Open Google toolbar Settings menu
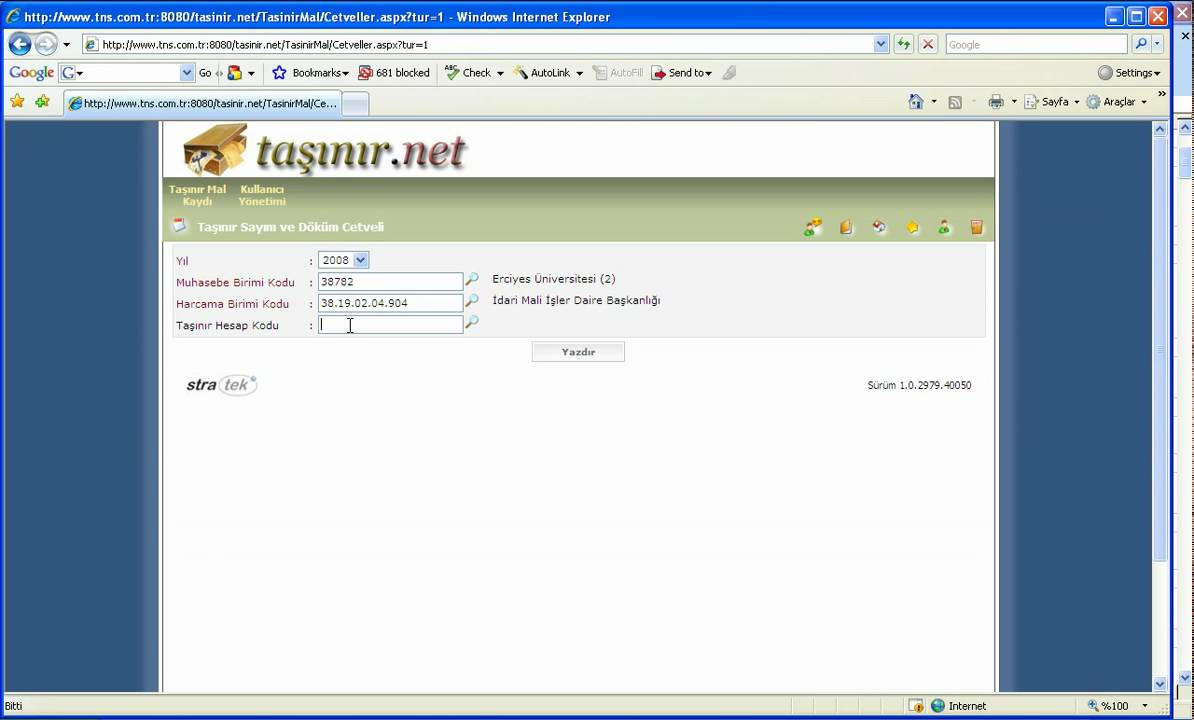Image resolution: width=1194 pixels, height=720 pixels. tap(1129, 73)
